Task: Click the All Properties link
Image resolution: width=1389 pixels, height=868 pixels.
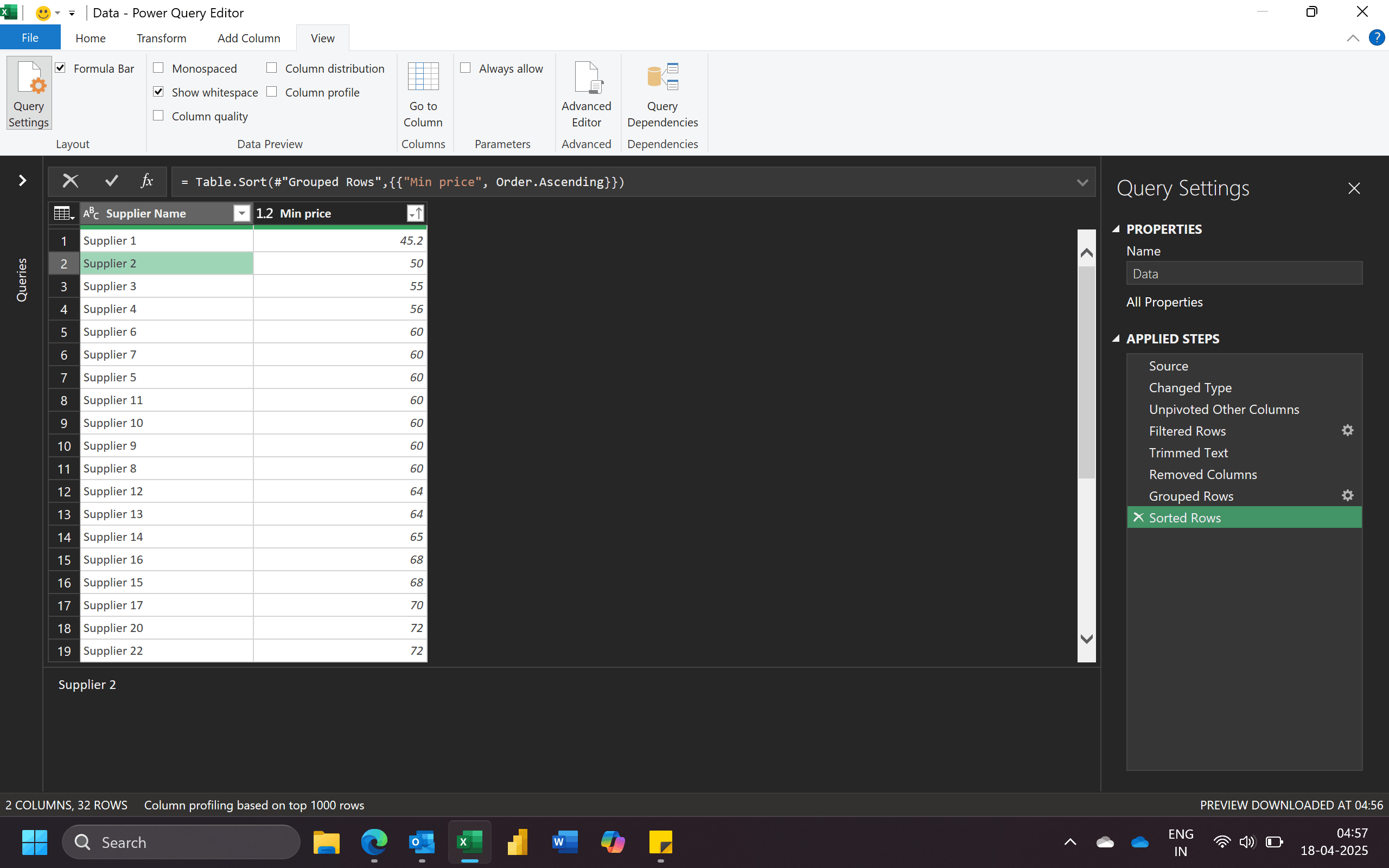Action: [x=1164, y=302]
